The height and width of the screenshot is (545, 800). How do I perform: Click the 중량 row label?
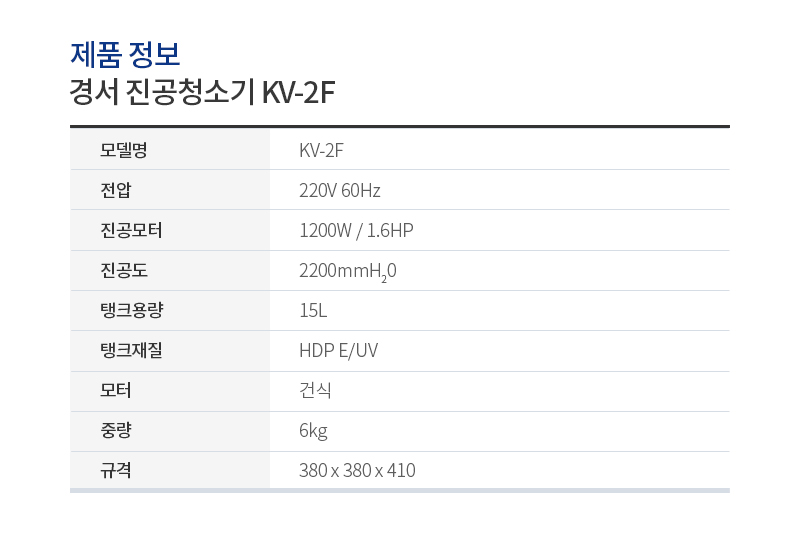pyautogui.click(x=115, y=430)
